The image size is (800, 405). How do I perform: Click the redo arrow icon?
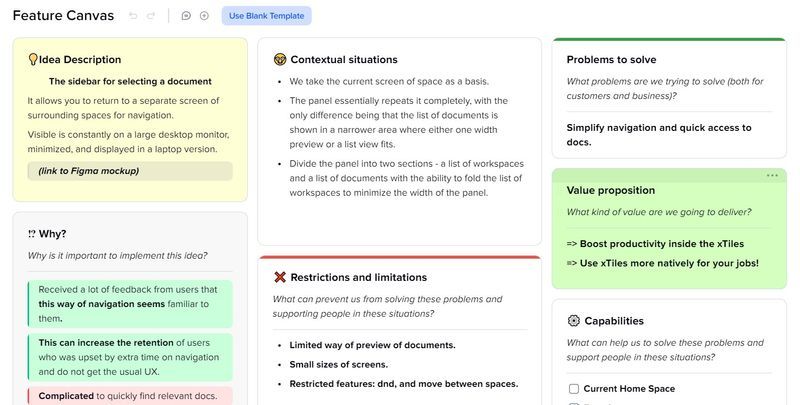[x=151, y=16]
